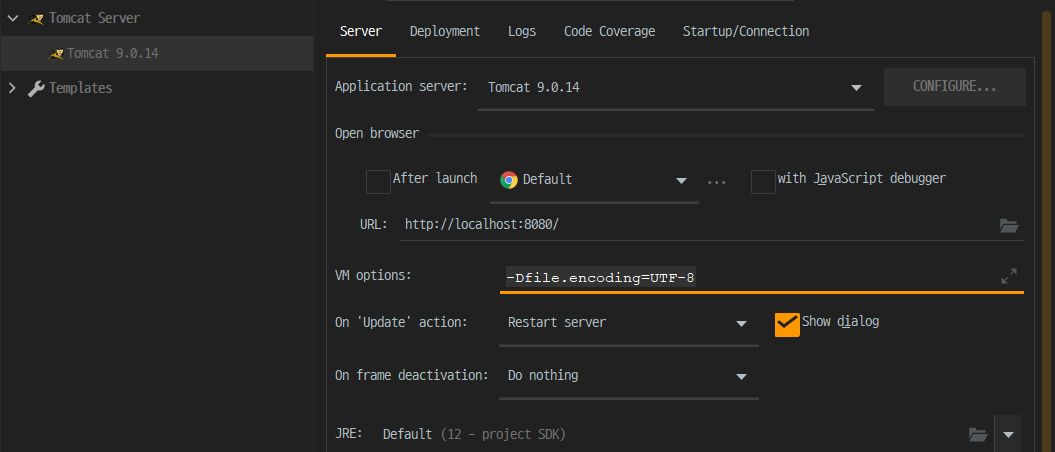Image resolution: width=1055 pixels, height=452 pixels.
Task: Click the Tomcat 9.0.14 configuration icon
Action: [x=56, y=53]
